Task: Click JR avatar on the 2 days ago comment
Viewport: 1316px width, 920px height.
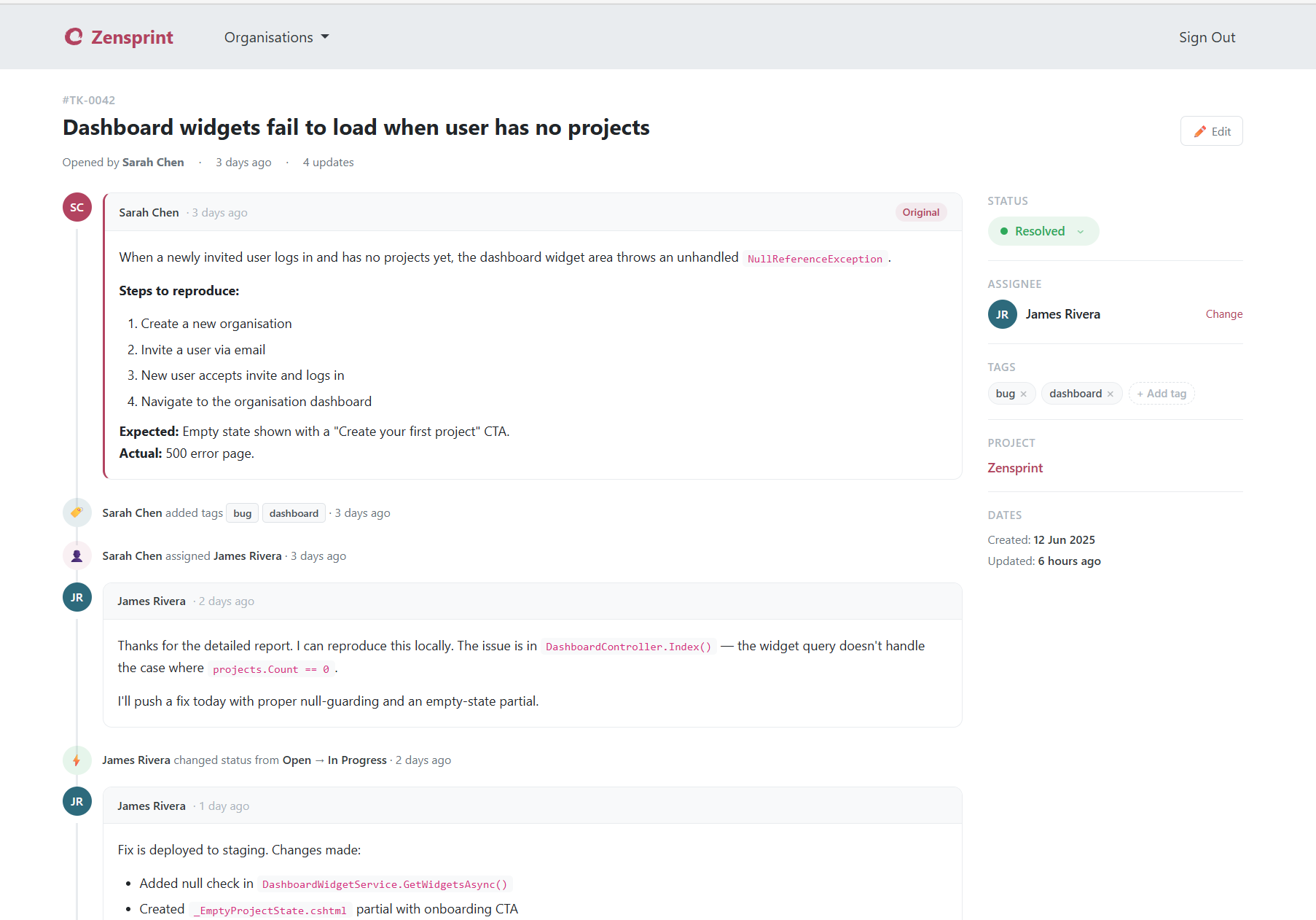Action: (x=77, y=597)
